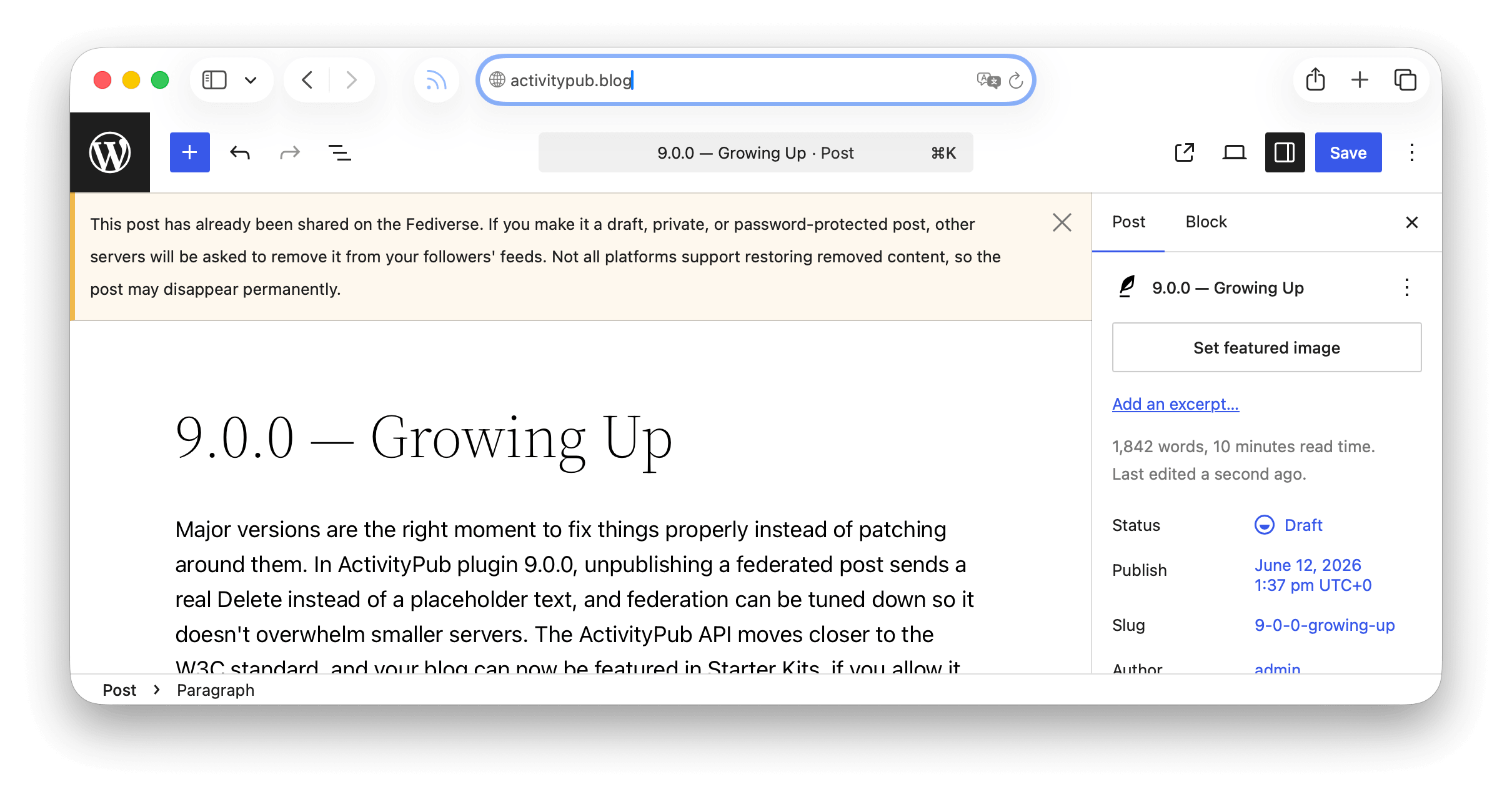Expand the Safari sidebar dropdown chevron

pos(251,80)
